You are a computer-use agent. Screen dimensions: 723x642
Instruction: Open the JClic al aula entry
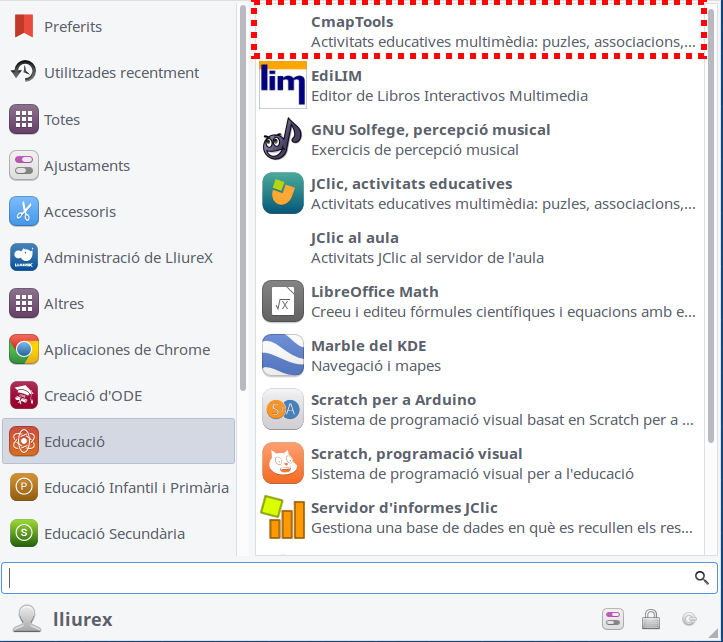pos(480,247)
